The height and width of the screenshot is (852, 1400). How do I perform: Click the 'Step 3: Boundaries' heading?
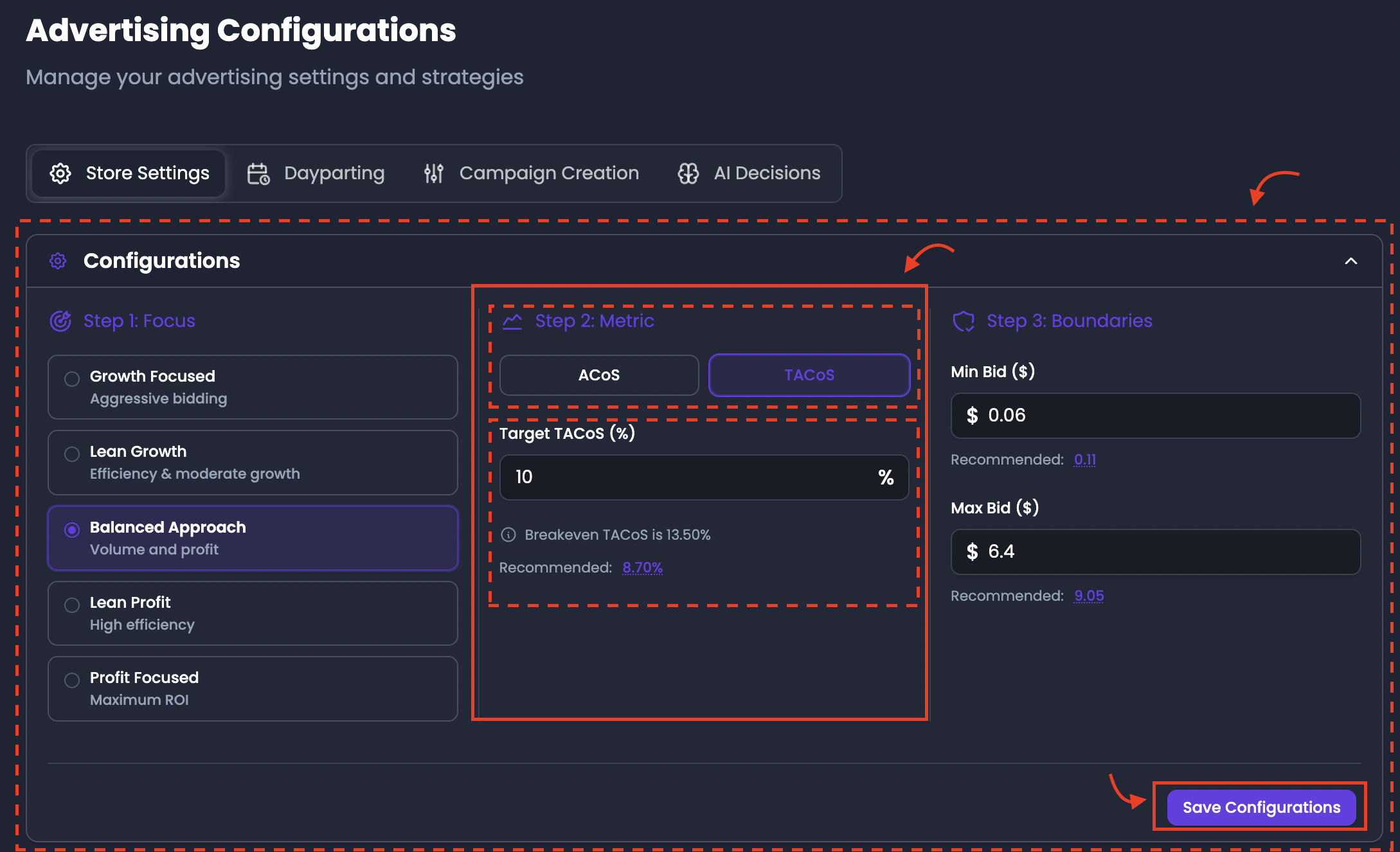point(1070,321)
